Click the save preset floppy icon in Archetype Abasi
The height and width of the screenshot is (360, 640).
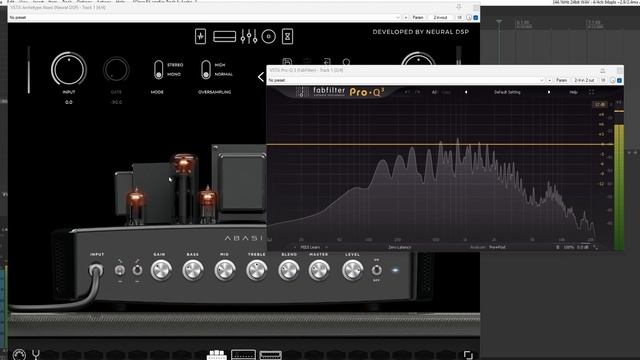point(287,62)
